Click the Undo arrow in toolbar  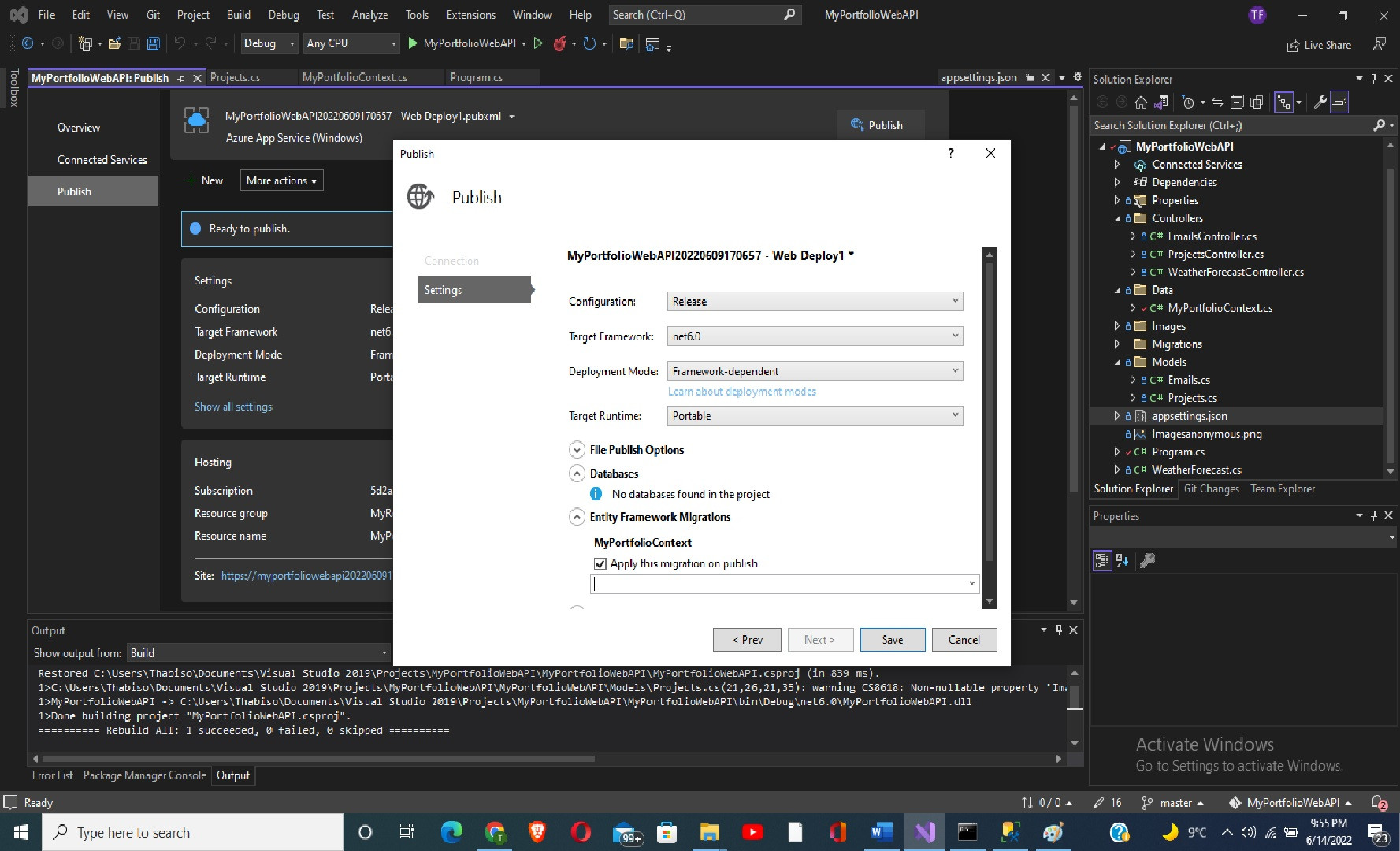click(180, 43)
